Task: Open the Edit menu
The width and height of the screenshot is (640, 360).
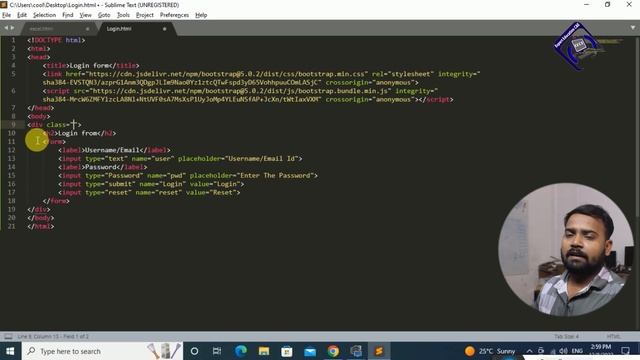Action: (22, 15)
